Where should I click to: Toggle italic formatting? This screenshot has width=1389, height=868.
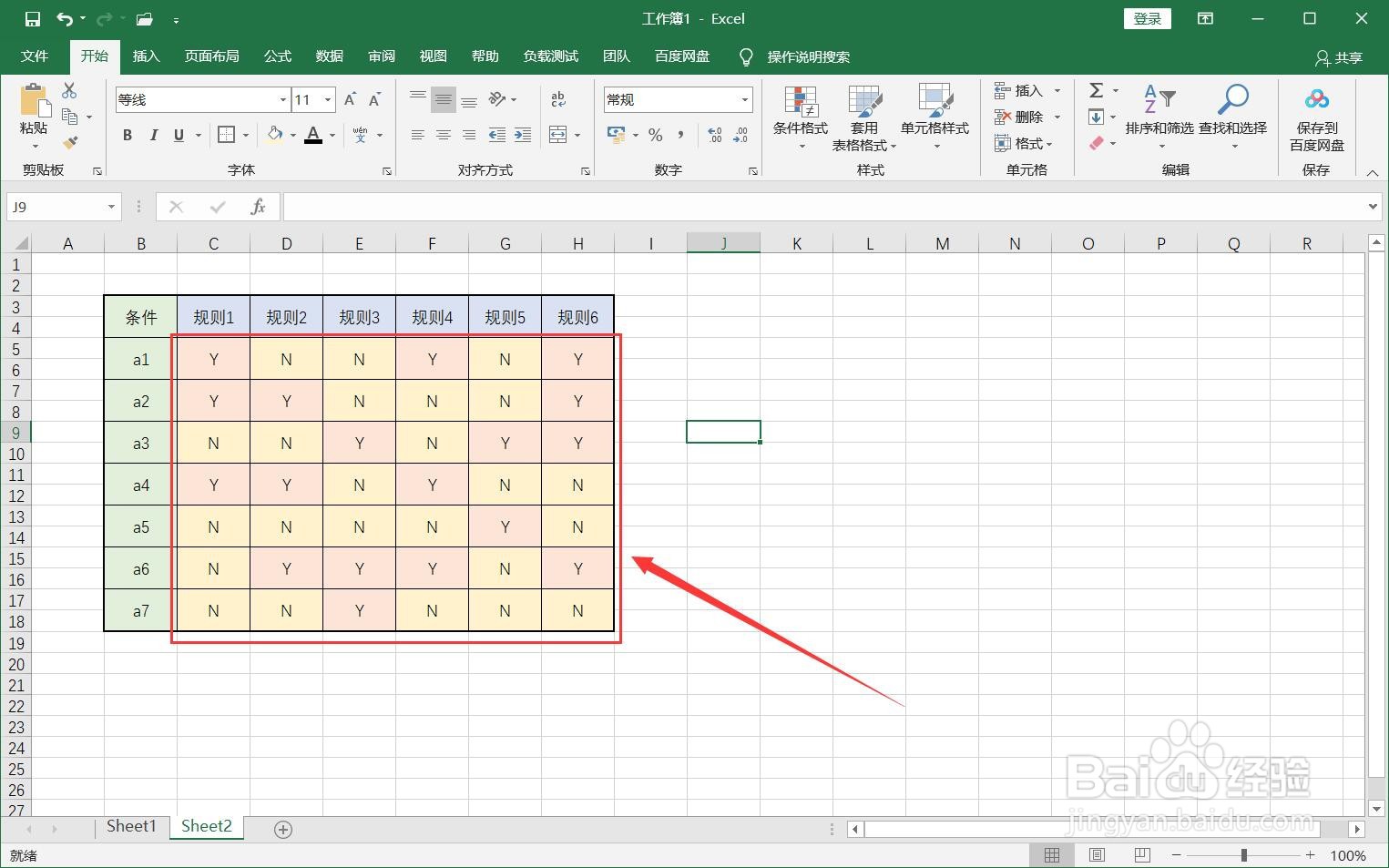coord(153,135)
